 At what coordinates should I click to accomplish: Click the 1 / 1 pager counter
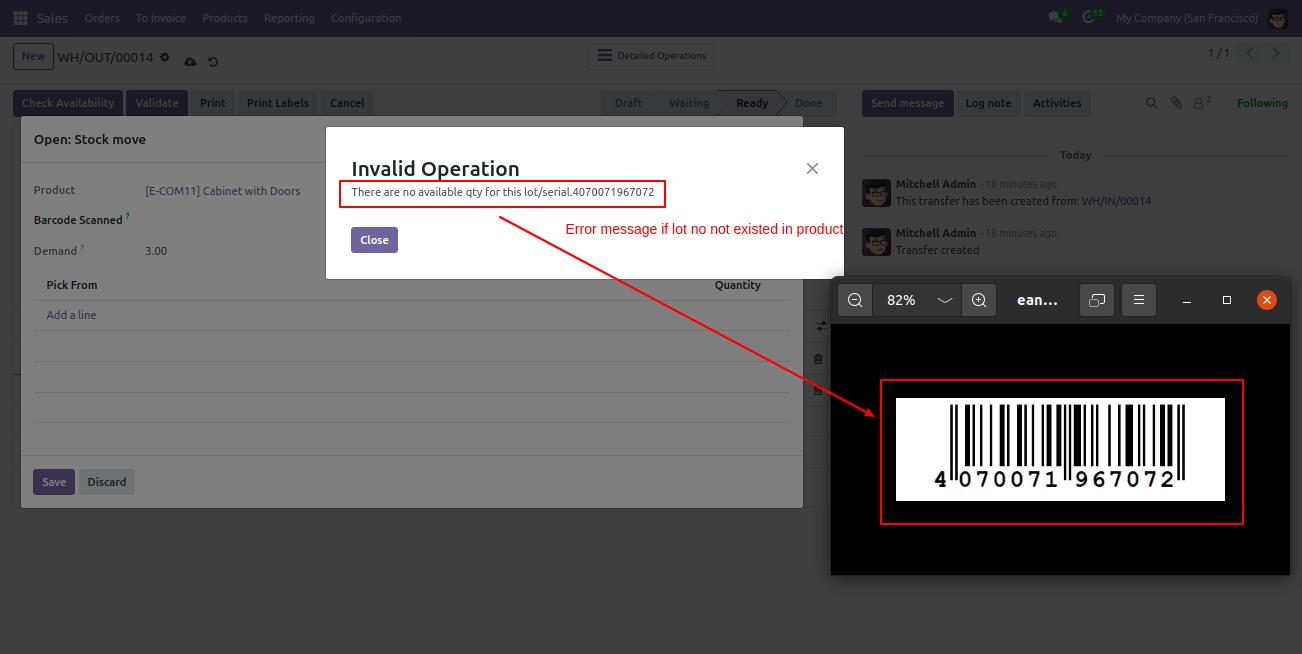click(1219, 53)
